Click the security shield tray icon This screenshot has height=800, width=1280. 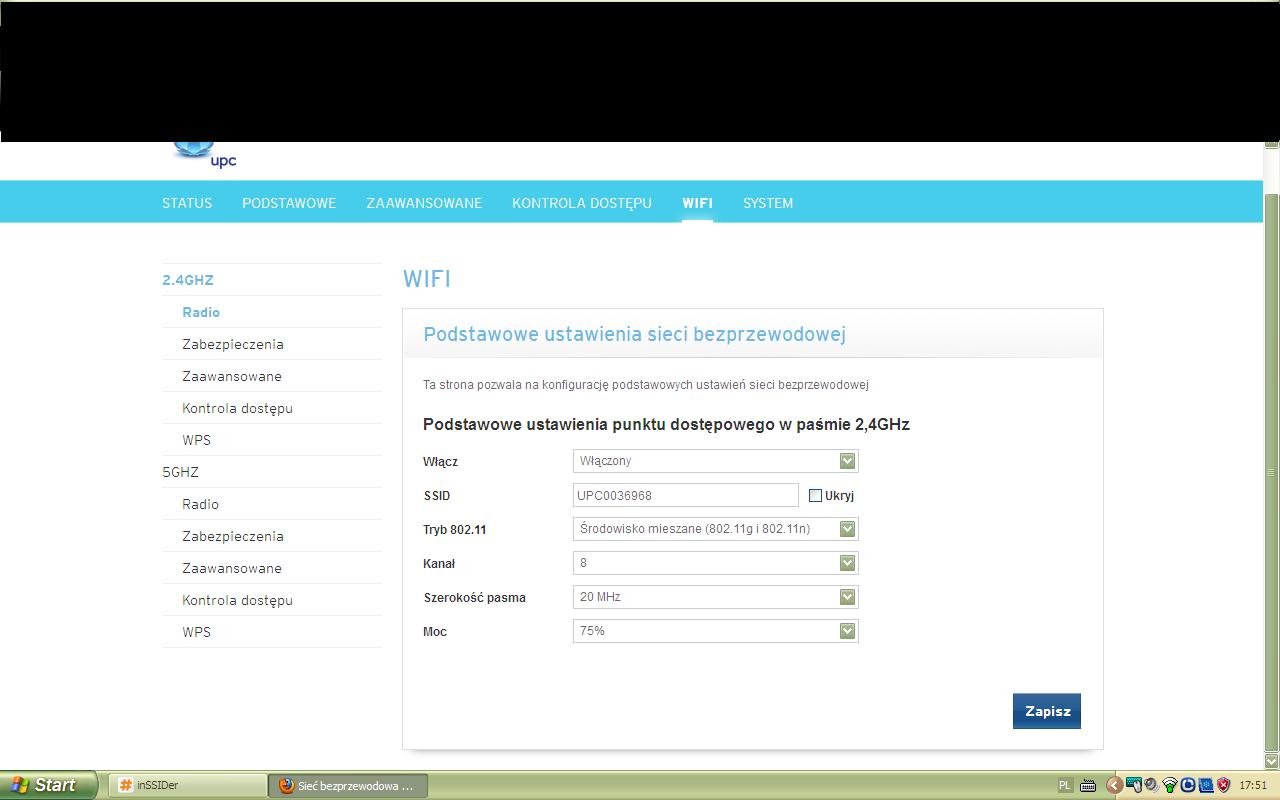pos(1224,785)
